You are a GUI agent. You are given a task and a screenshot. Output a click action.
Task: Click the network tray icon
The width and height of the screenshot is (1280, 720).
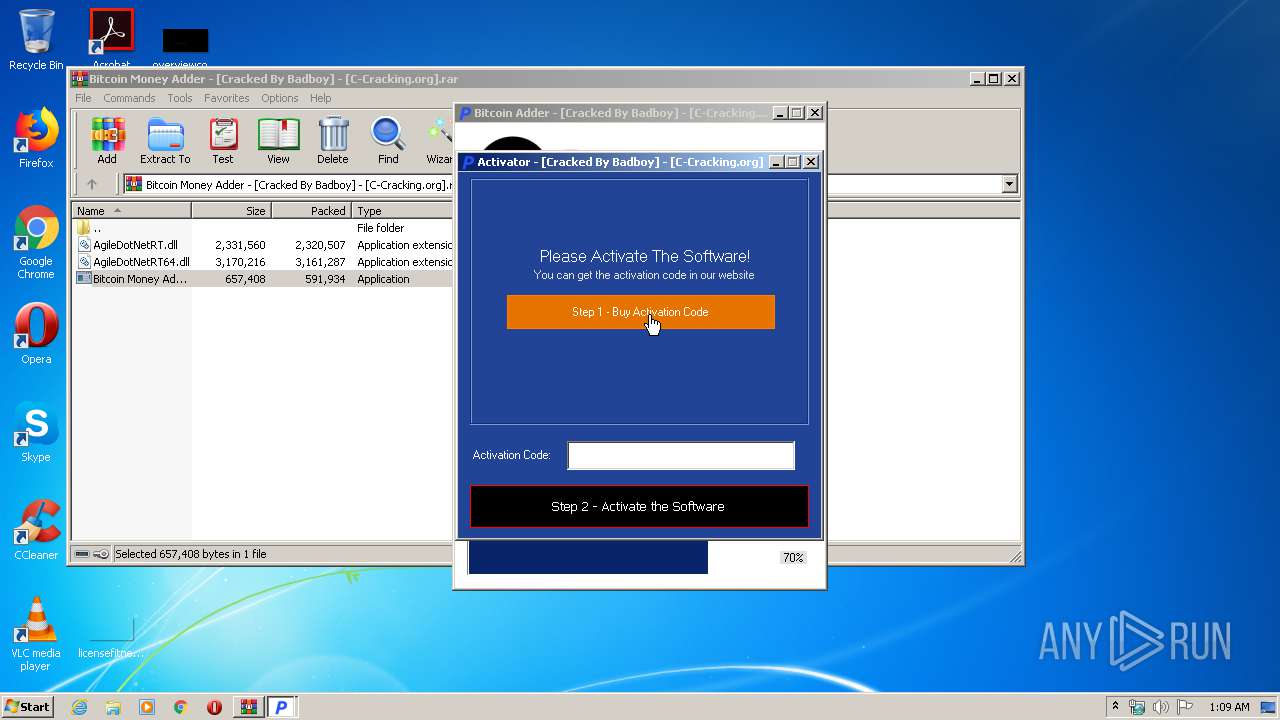pos(1137,707)
